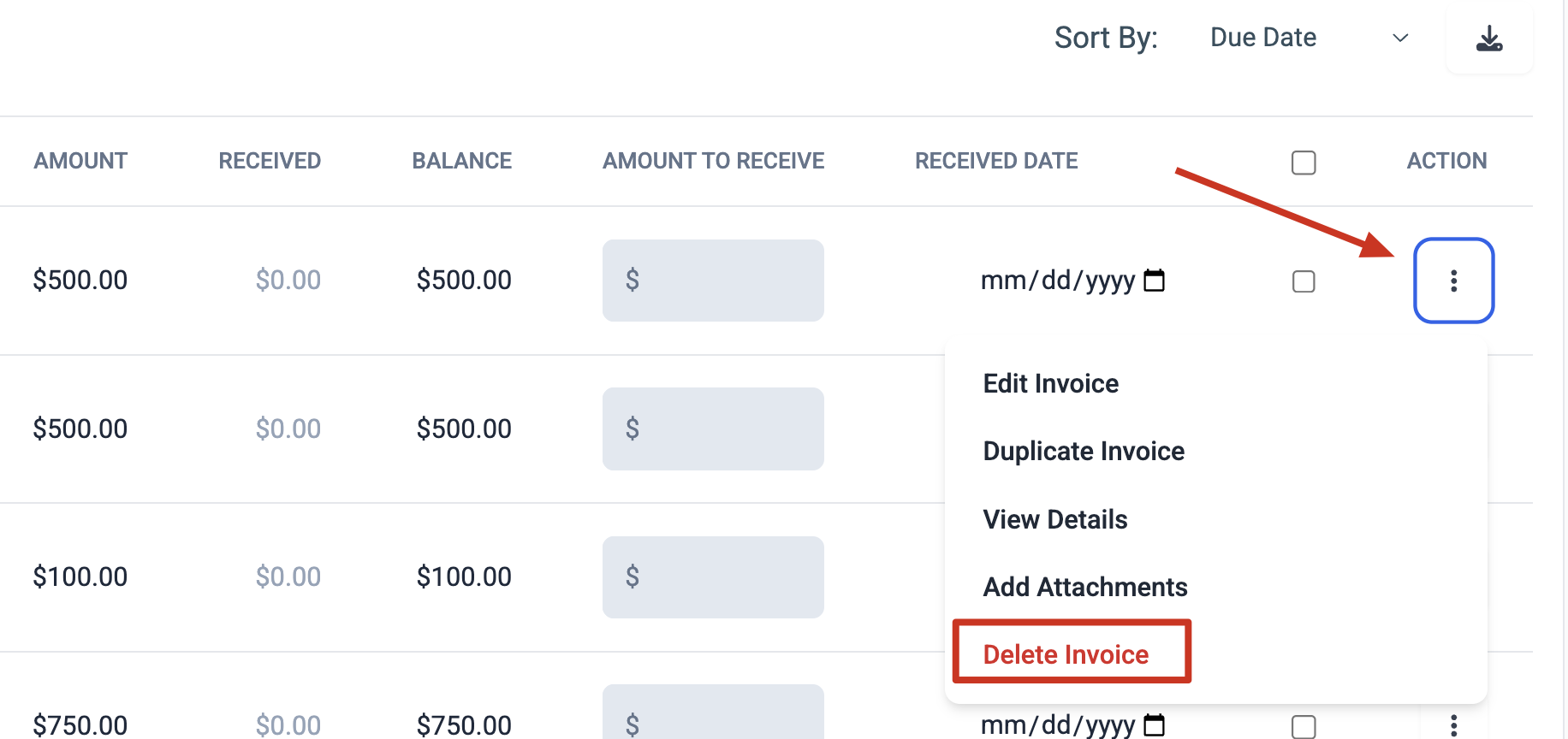Select View Details from the menu
Screen dimensions: 1568x739
point(1054,519)
